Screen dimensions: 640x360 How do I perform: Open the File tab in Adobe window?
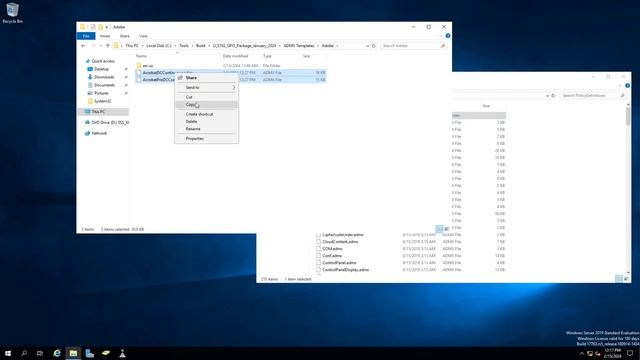86,36
